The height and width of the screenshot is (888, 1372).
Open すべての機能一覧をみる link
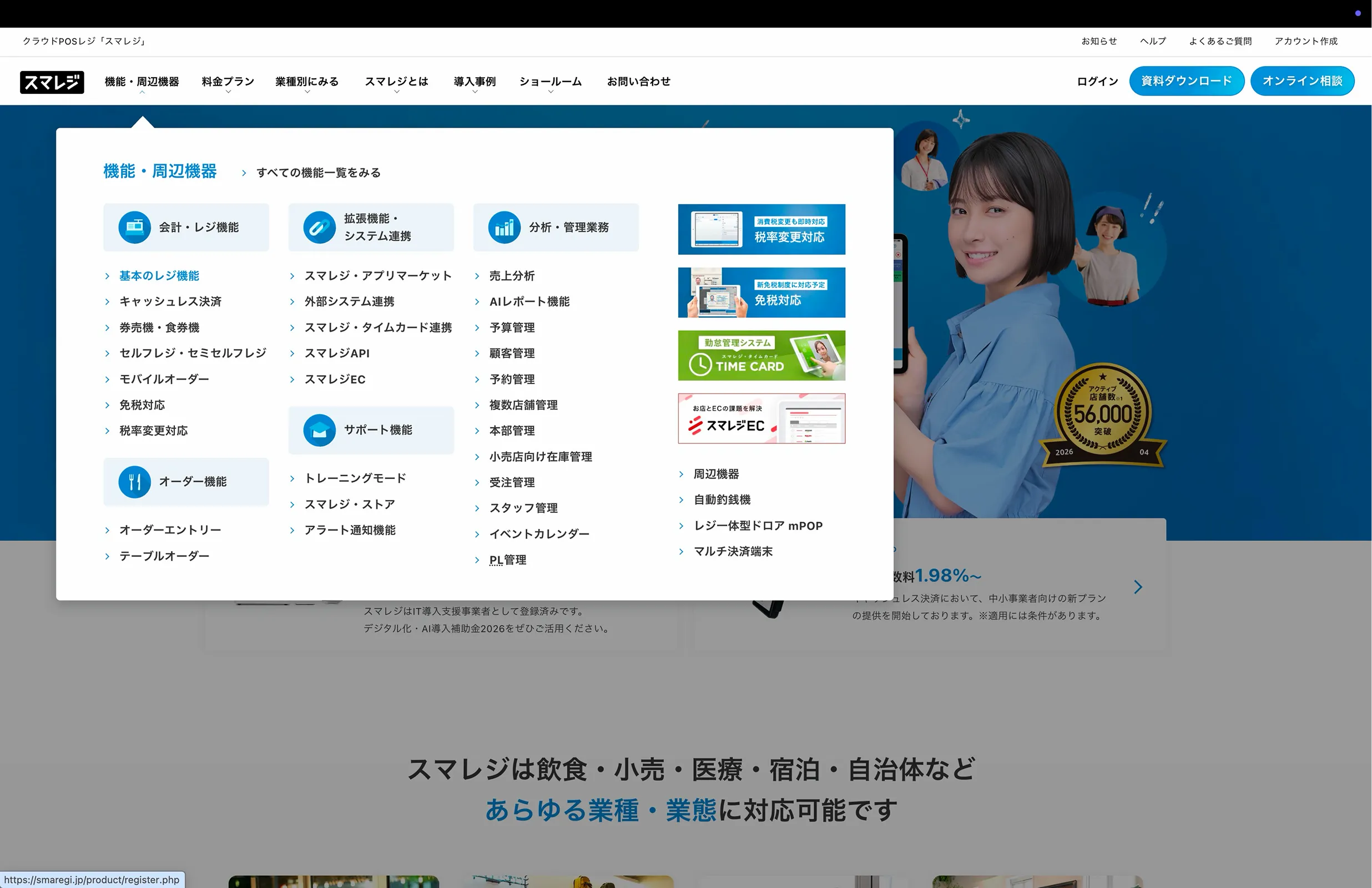coord(318,173)
